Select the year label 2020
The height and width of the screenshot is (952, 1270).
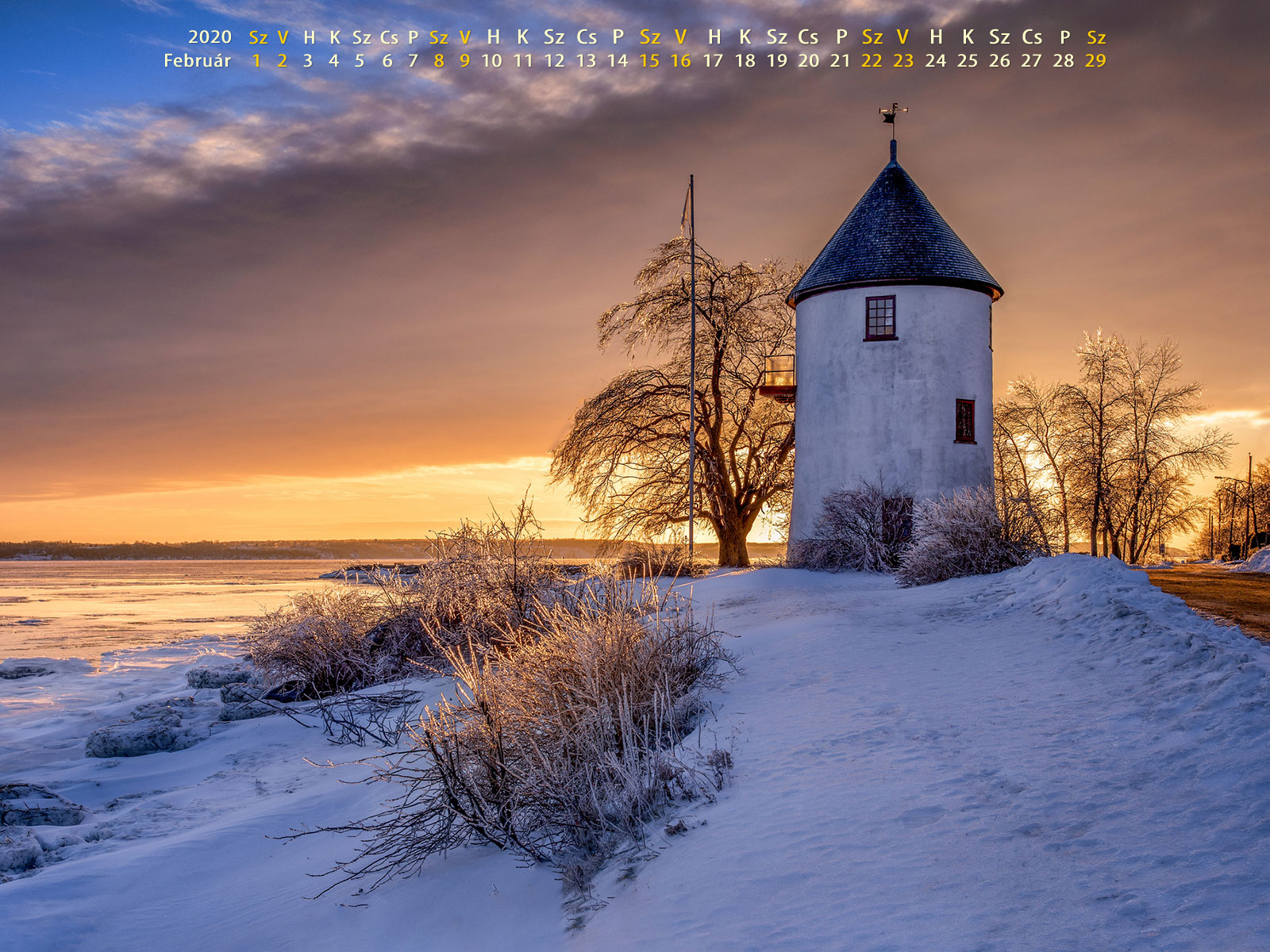click(x=210, y=36)
